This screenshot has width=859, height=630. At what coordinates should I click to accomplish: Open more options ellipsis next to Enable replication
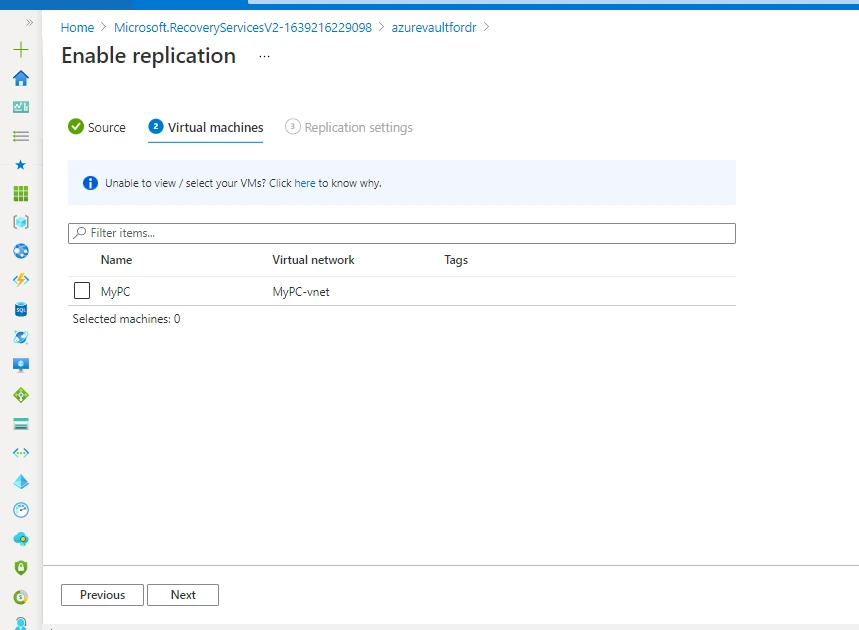pos(264,58)
